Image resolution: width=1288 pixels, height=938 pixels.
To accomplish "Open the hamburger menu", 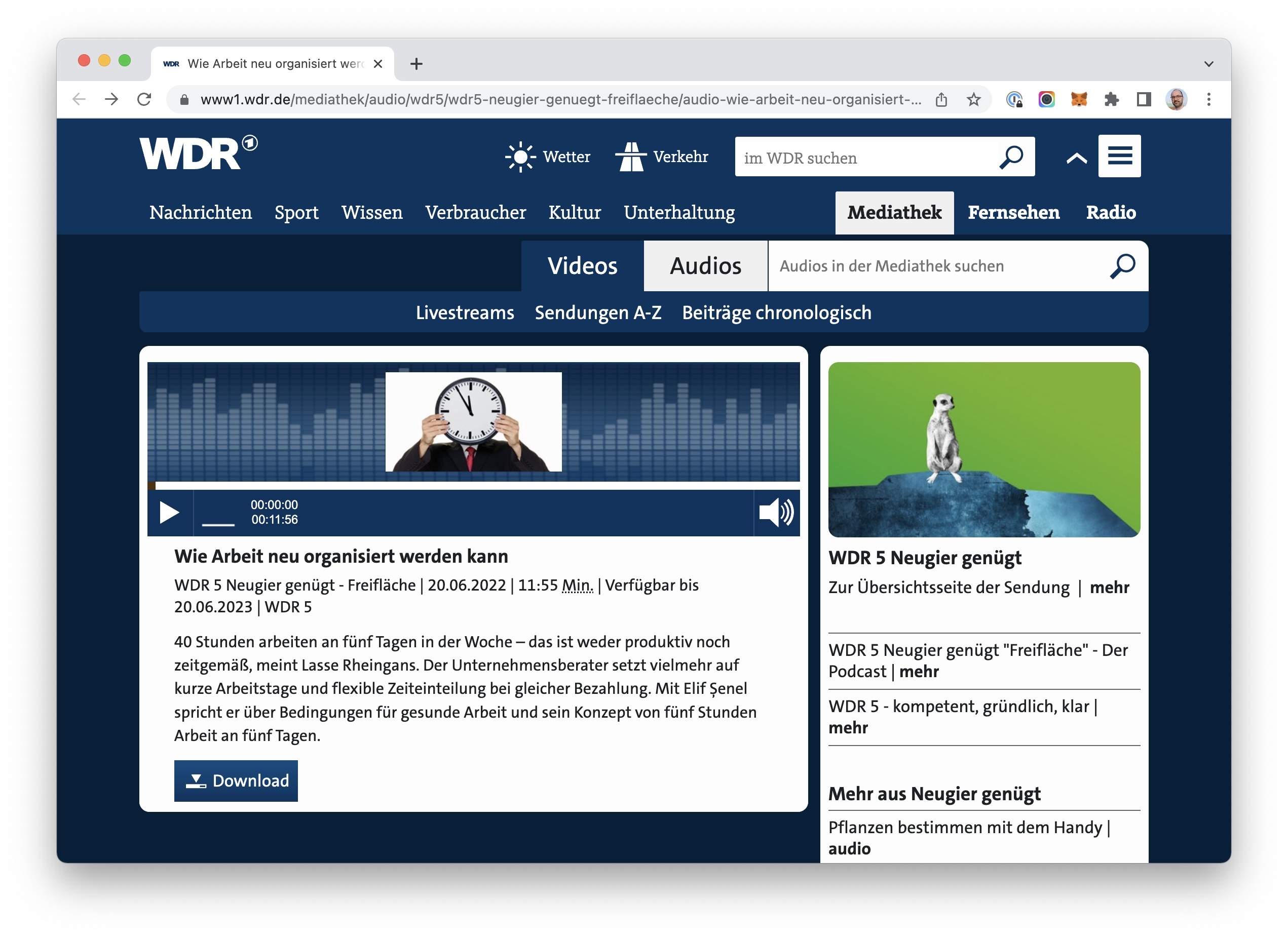I will [1119, 156].
